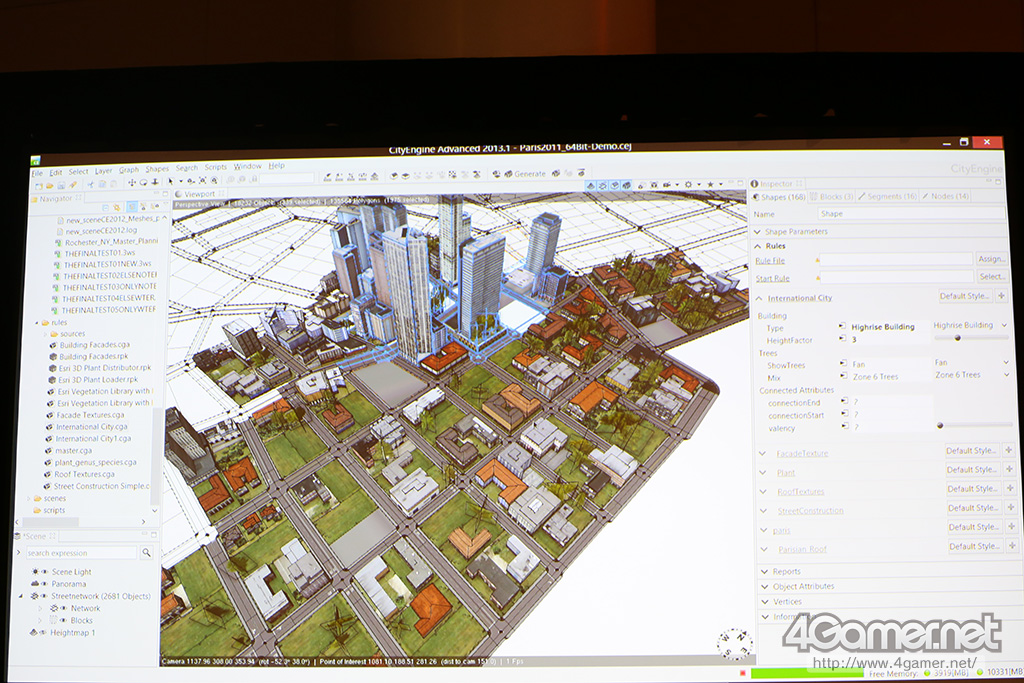
Task: Toggle visibility of Blocks layer
Action: pos(62,620)
